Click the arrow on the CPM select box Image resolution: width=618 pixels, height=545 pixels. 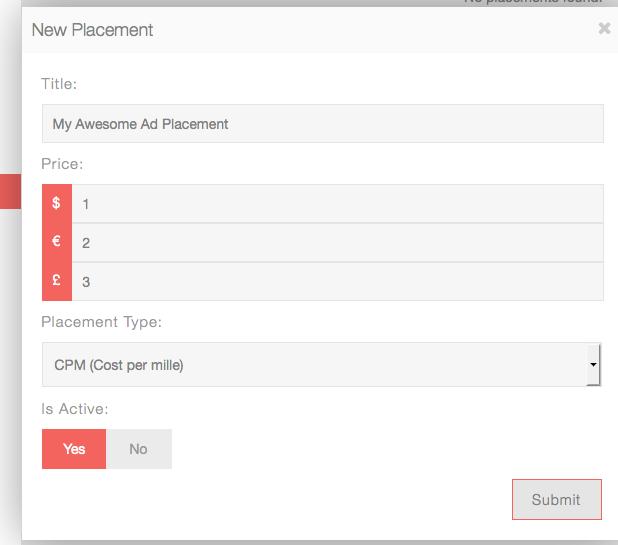point(593,365)
